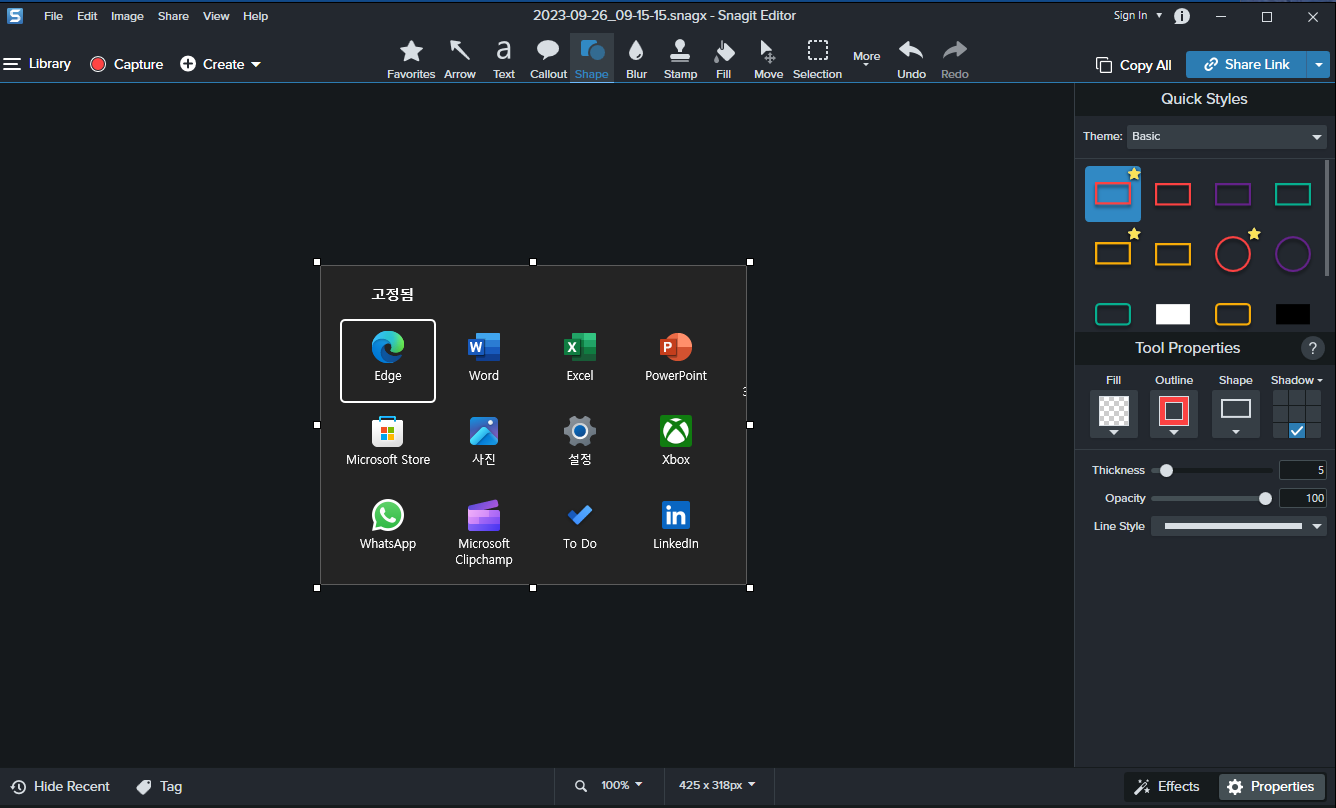This screenshot has height=808, width=1336.
Task: Select the Favorites star tool
Action: coord(411,59)
